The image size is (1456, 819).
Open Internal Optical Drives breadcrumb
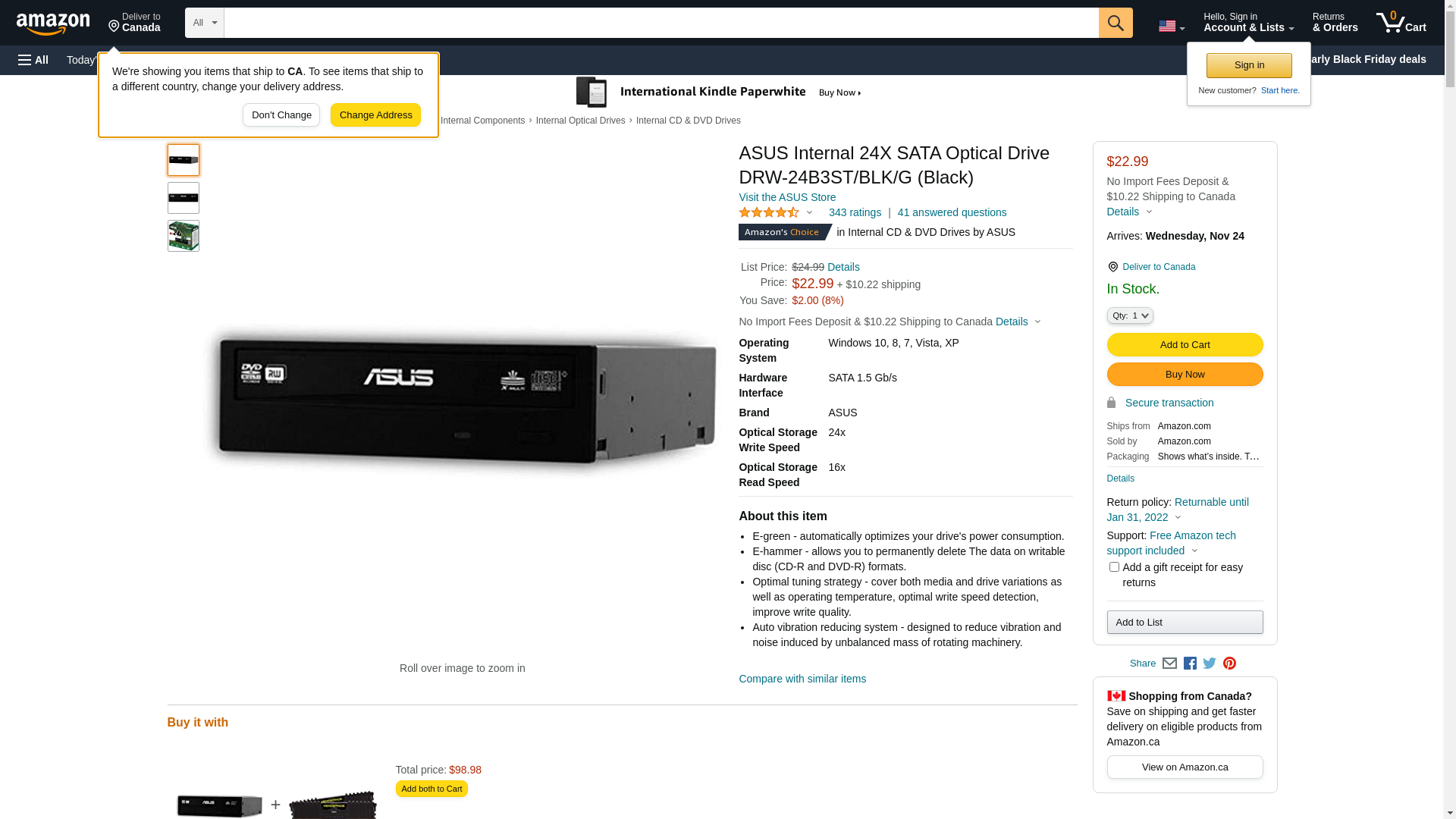click(x=580, y=121)
